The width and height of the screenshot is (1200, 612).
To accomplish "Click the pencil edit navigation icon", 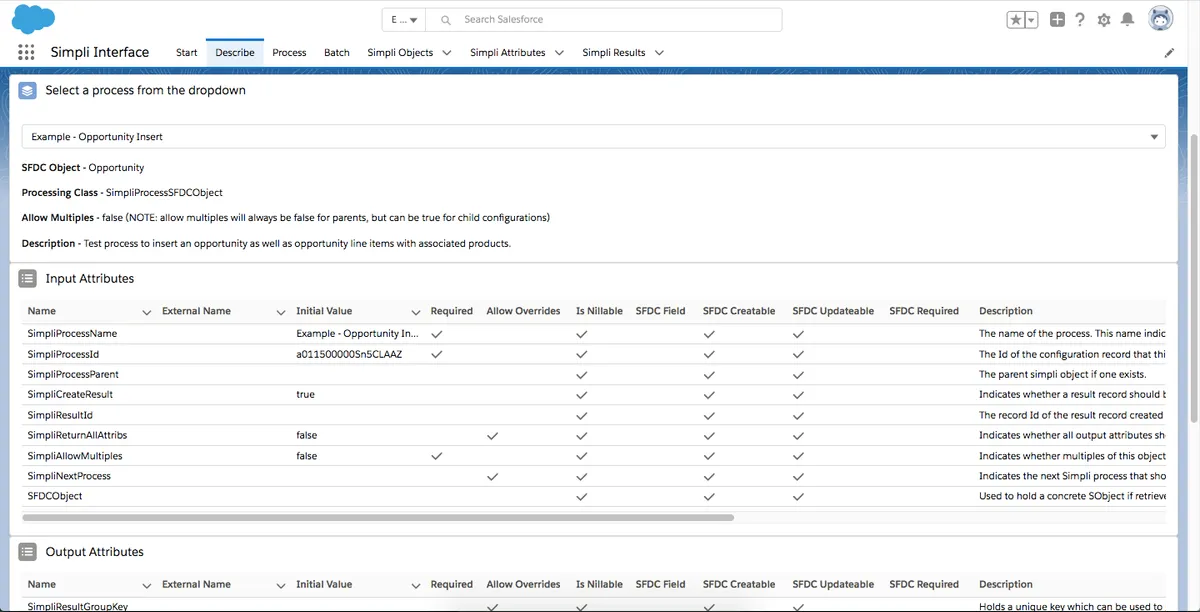I will [x=1169, y=53].
